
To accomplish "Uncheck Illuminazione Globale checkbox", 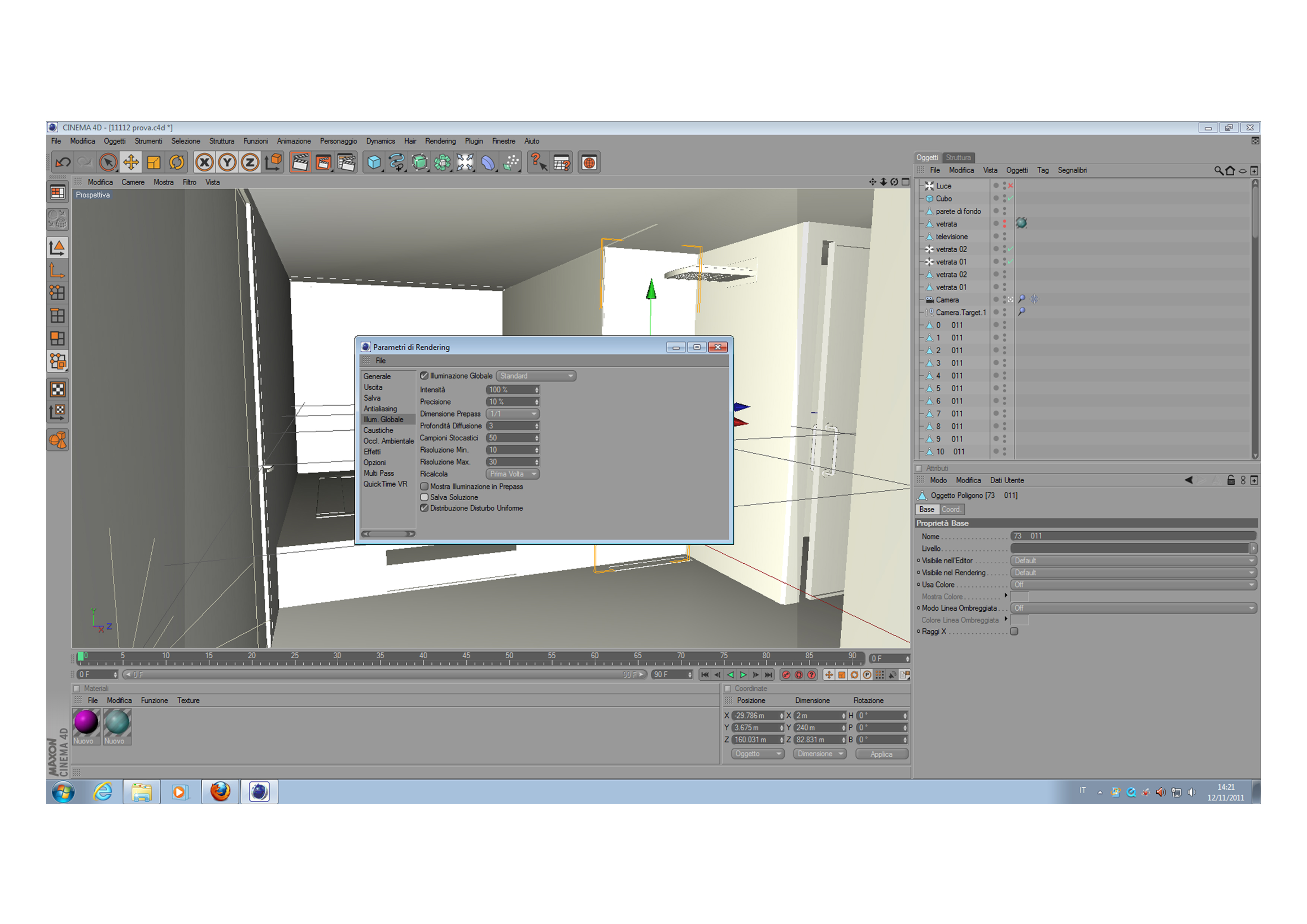I will pos(424,376).
